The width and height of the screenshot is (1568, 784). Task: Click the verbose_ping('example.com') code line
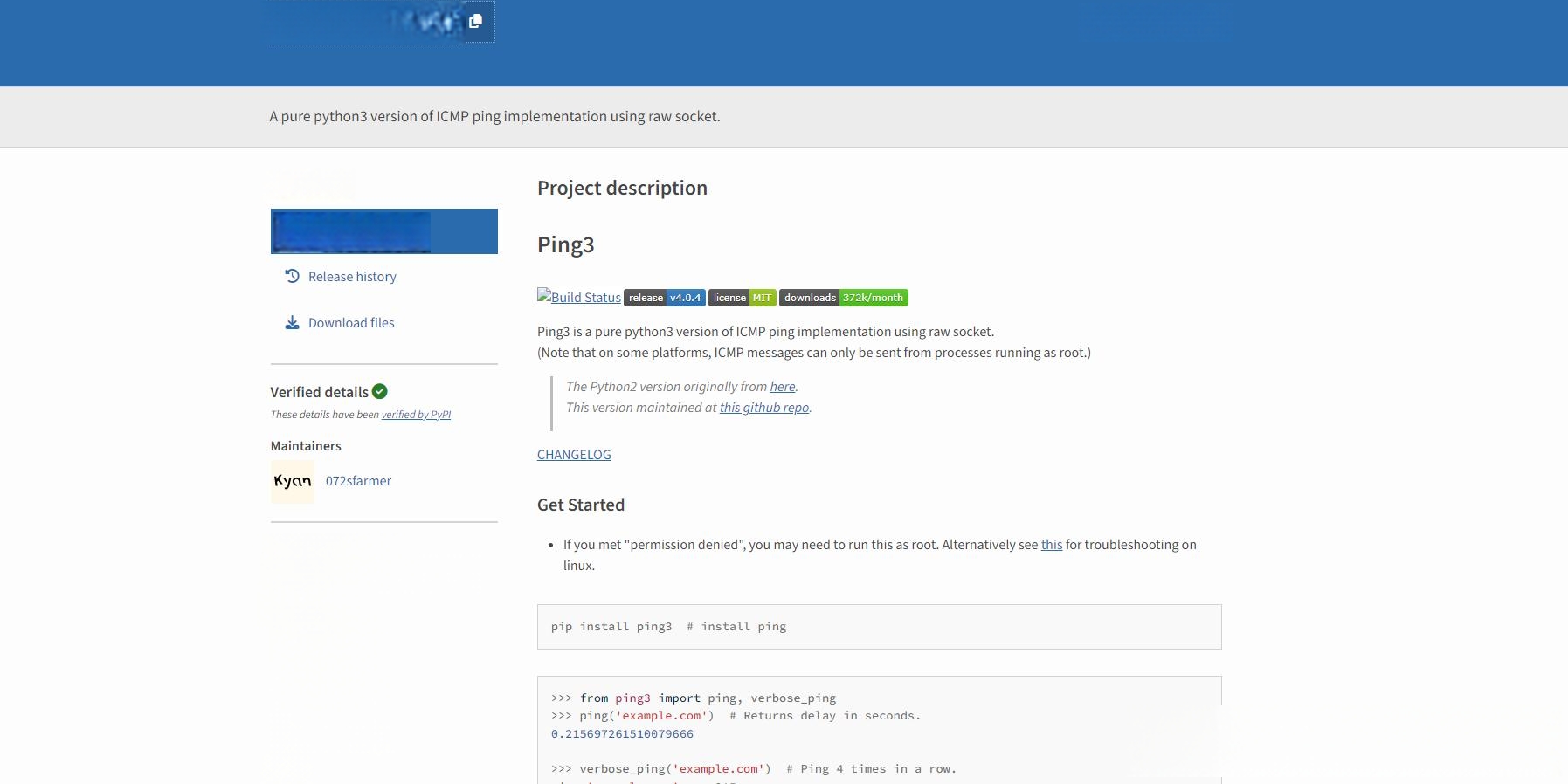(x=754, y=769)
